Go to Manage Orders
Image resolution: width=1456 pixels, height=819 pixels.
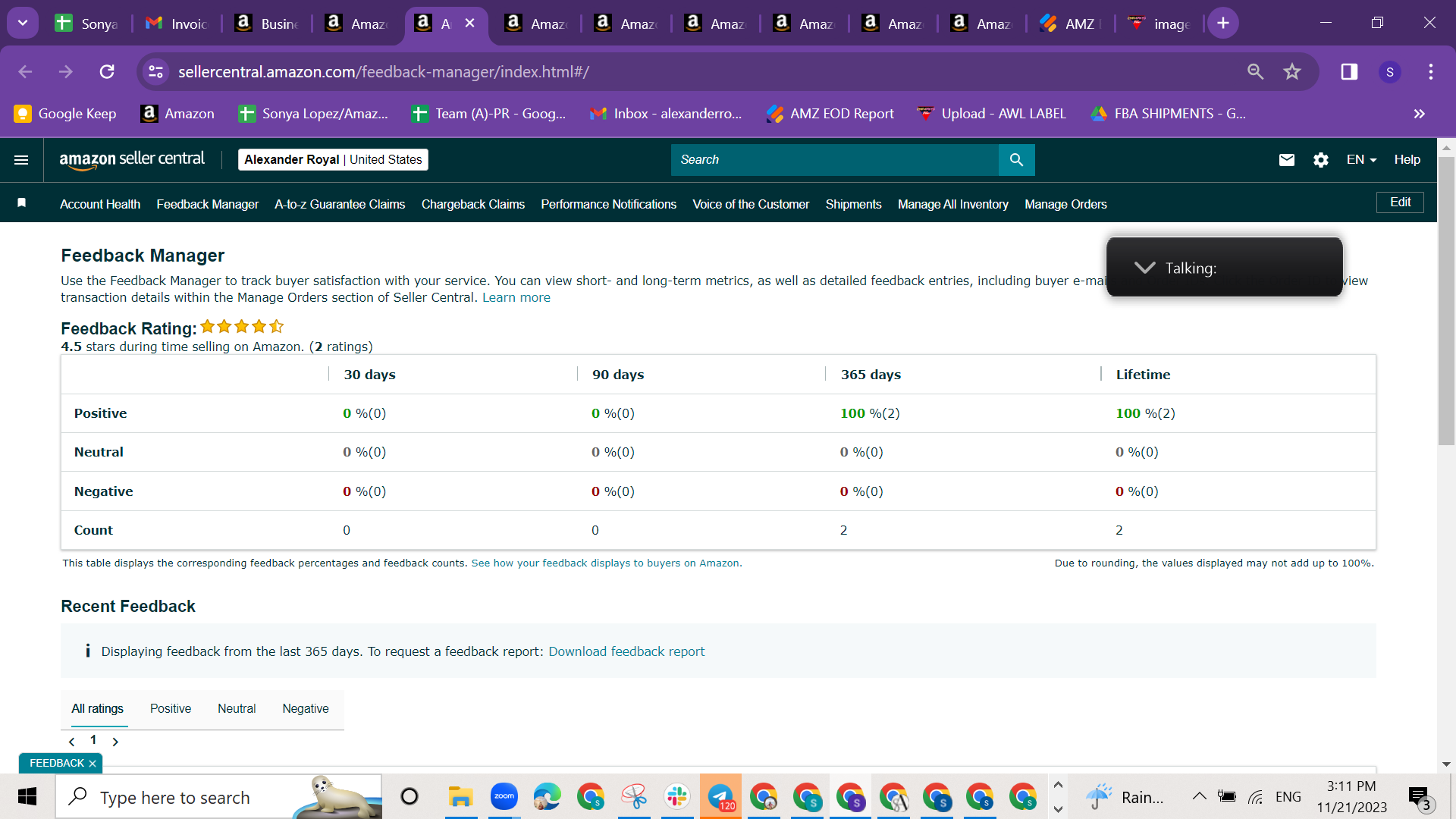tap(1065, 204)
